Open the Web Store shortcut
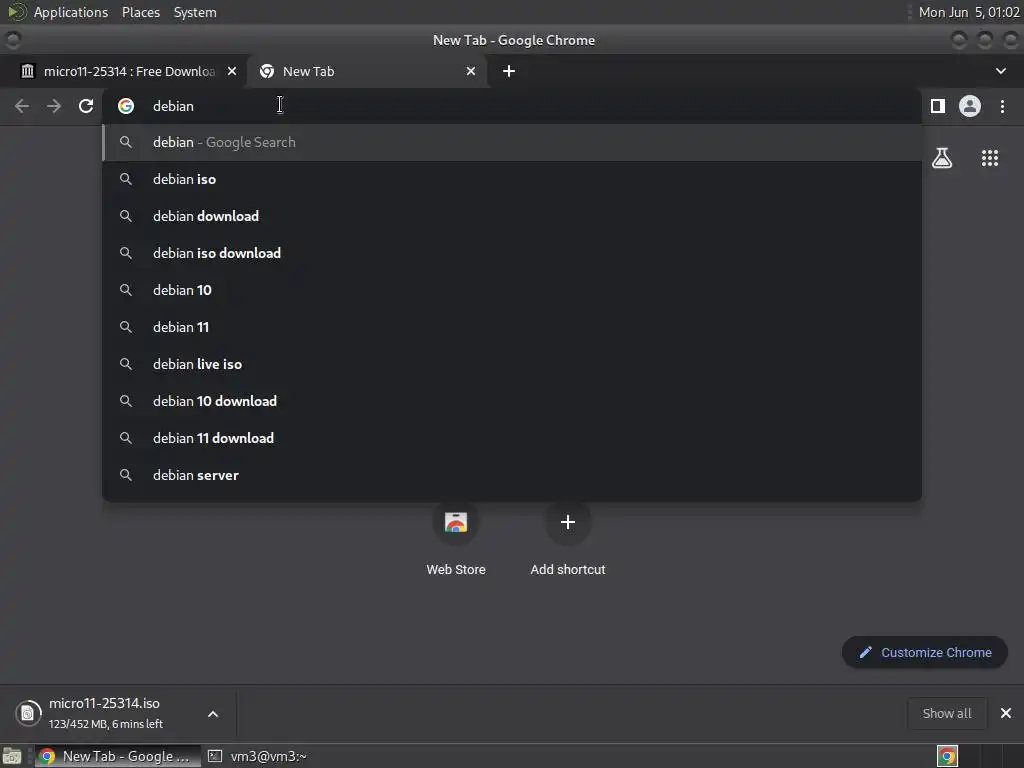 (456, 541)
